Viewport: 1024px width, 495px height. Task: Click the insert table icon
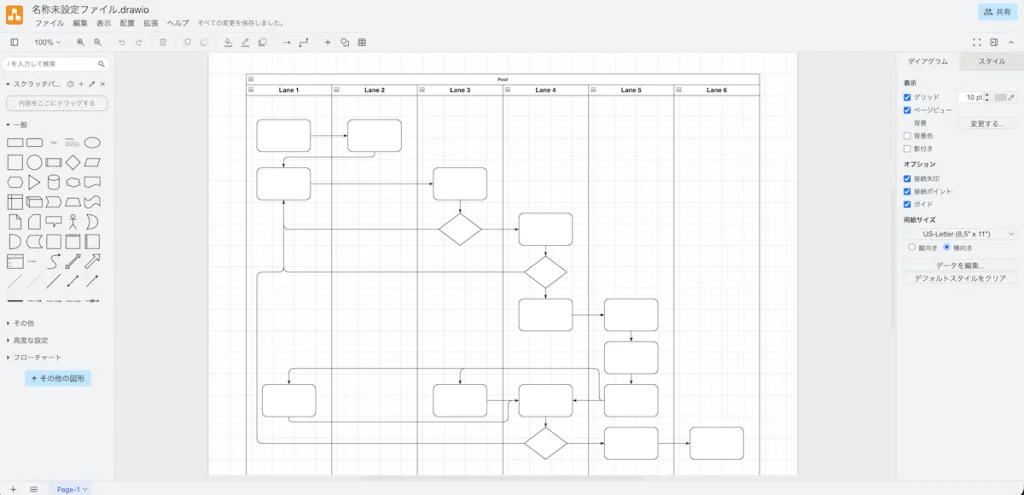point(362,42)
